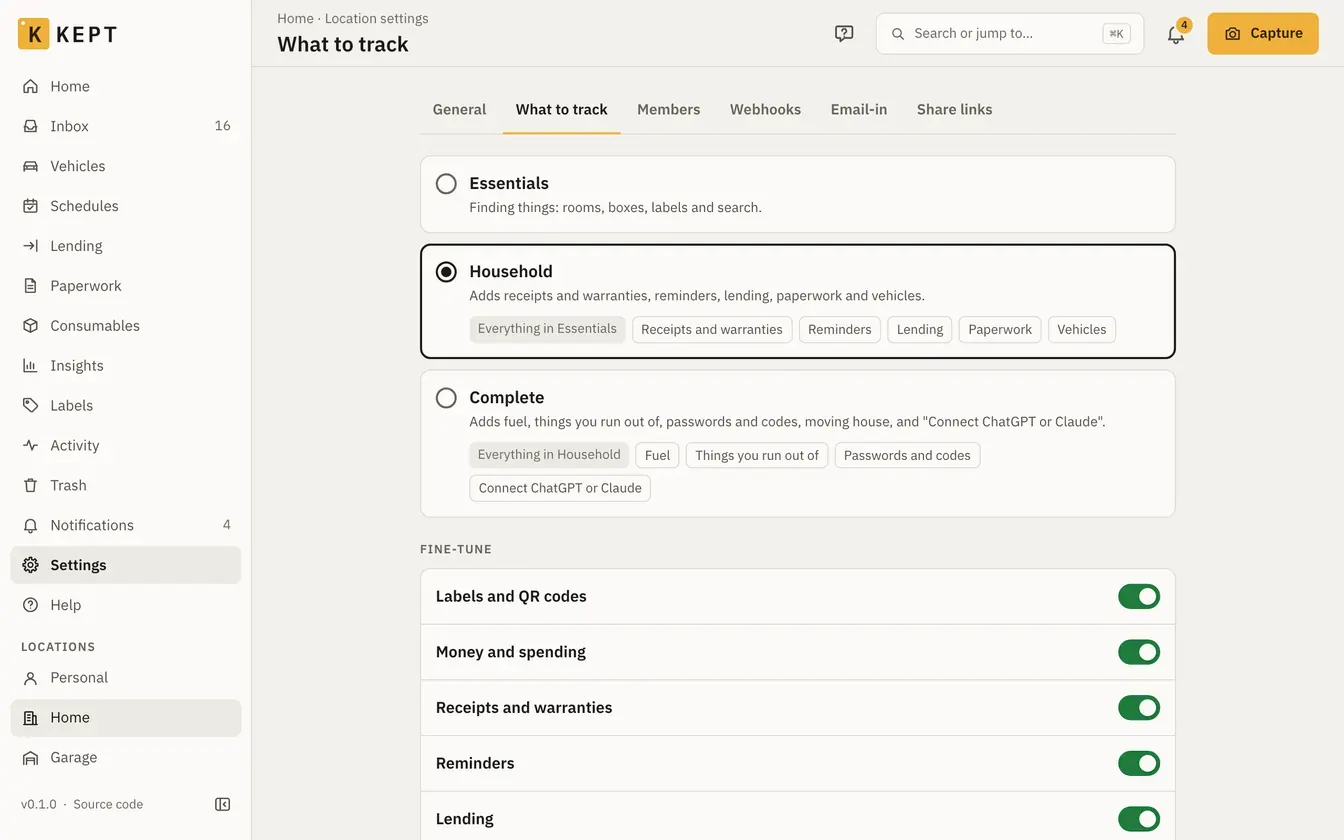This screenshot has height=840, width=1344.
Task: Open Help via question mark icon
Action: (x=31, y=605)
